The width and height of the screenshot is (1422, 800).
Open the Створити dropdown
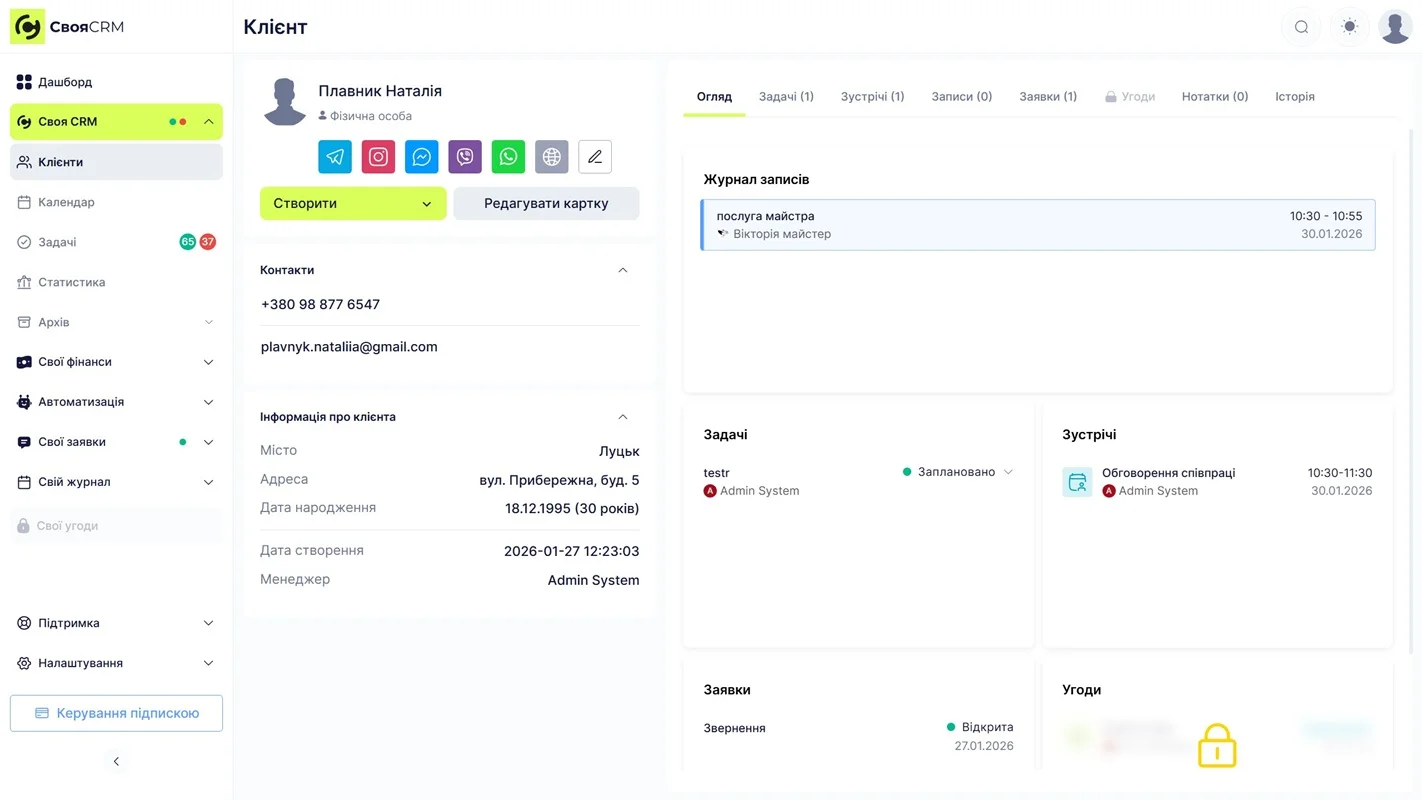click(x=352, y=203)
